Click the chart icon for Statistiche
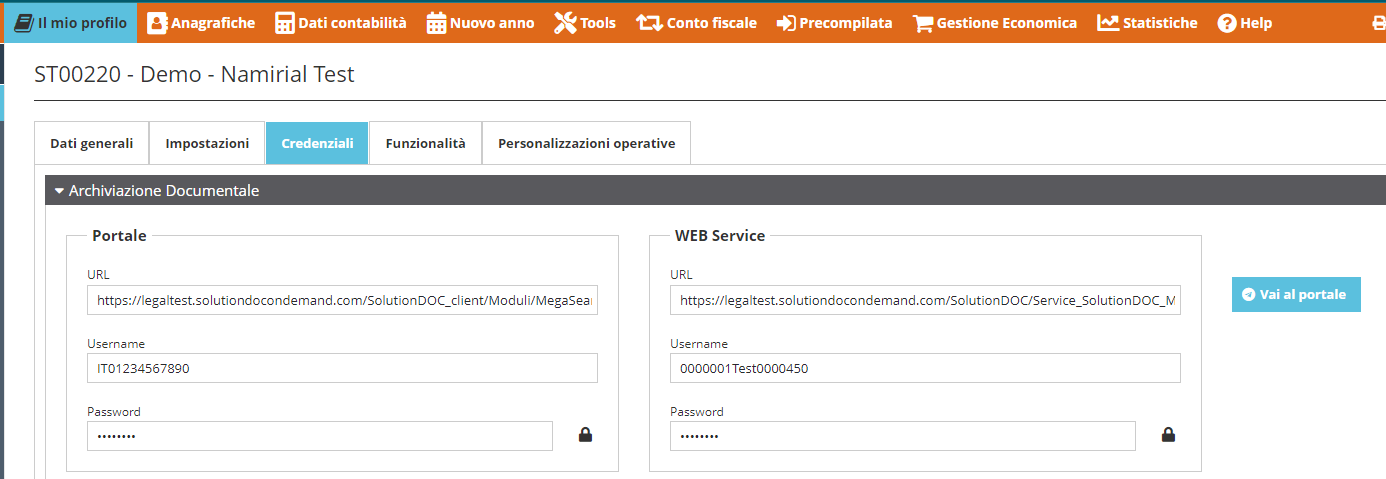The height and width of the screenshot is (479, 1386). [1108, 23]
